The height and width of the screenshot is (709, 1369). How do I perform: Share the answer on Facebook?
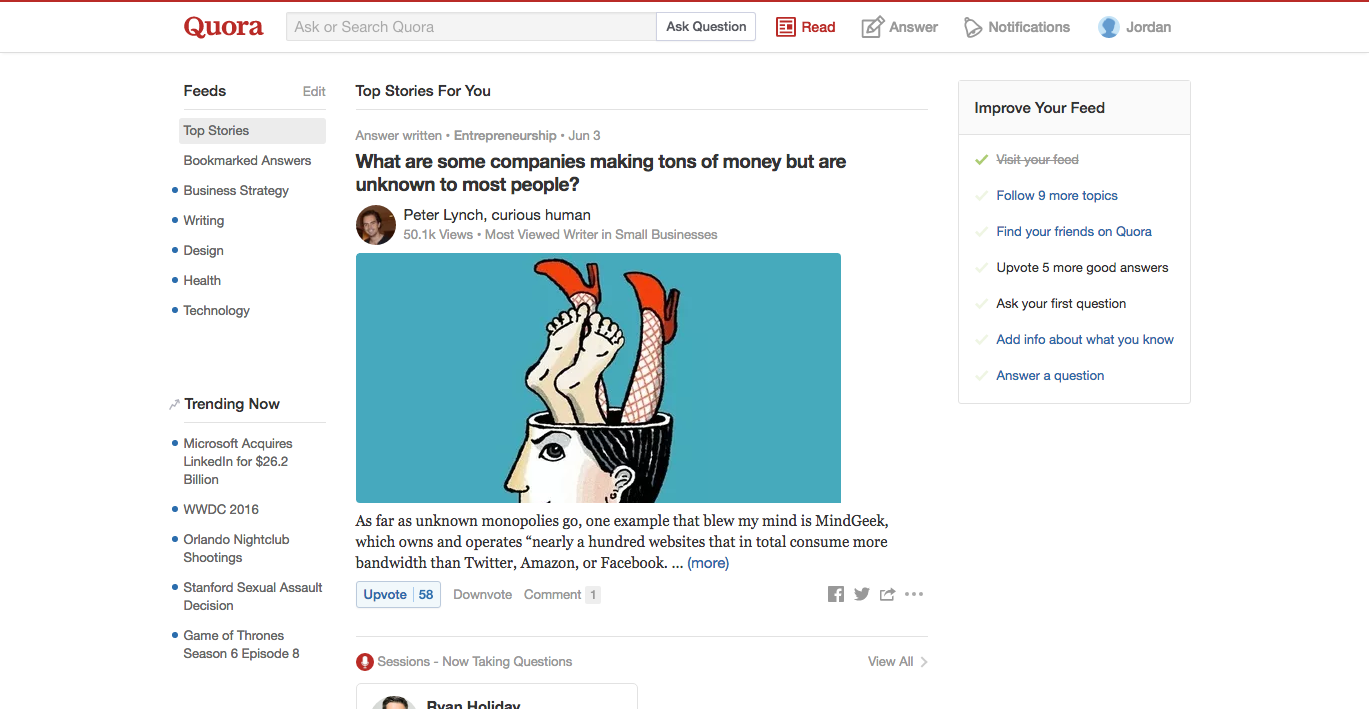[x=836, y=594]
